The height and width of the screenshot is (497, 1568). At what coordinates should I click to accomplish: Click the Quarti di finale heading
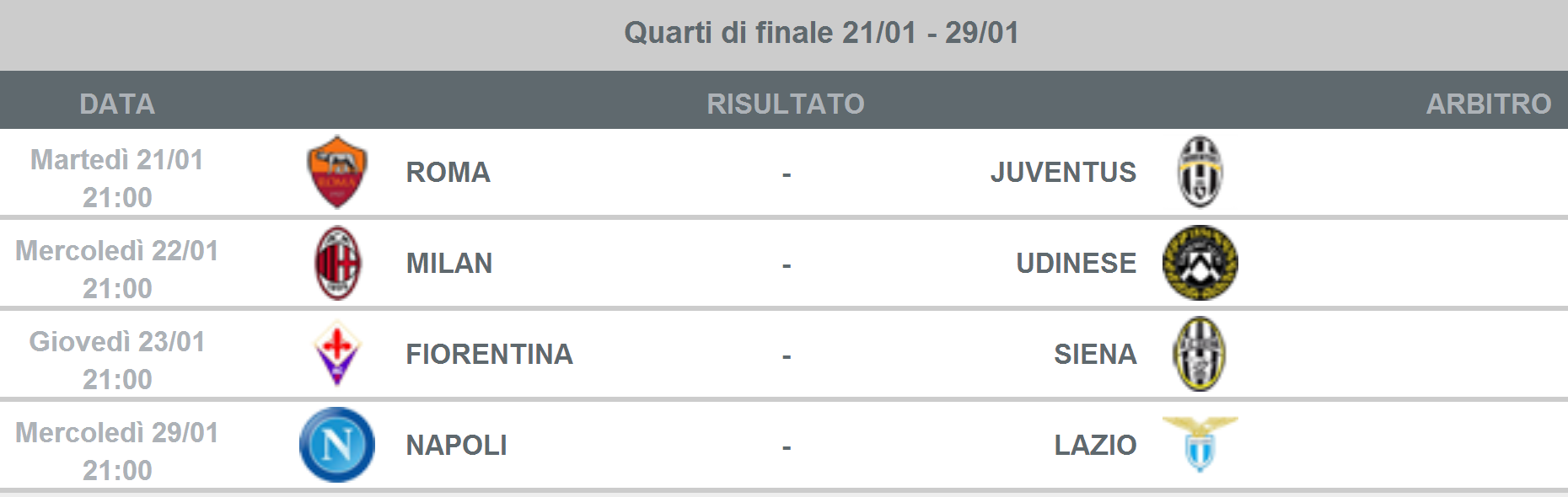point(821,33)
